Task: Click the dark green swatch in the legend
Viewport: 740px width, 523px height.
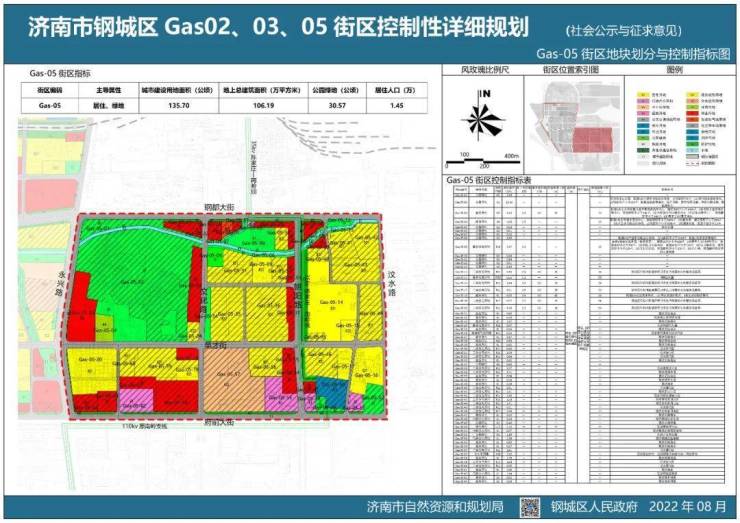Action: pos(644,150)
